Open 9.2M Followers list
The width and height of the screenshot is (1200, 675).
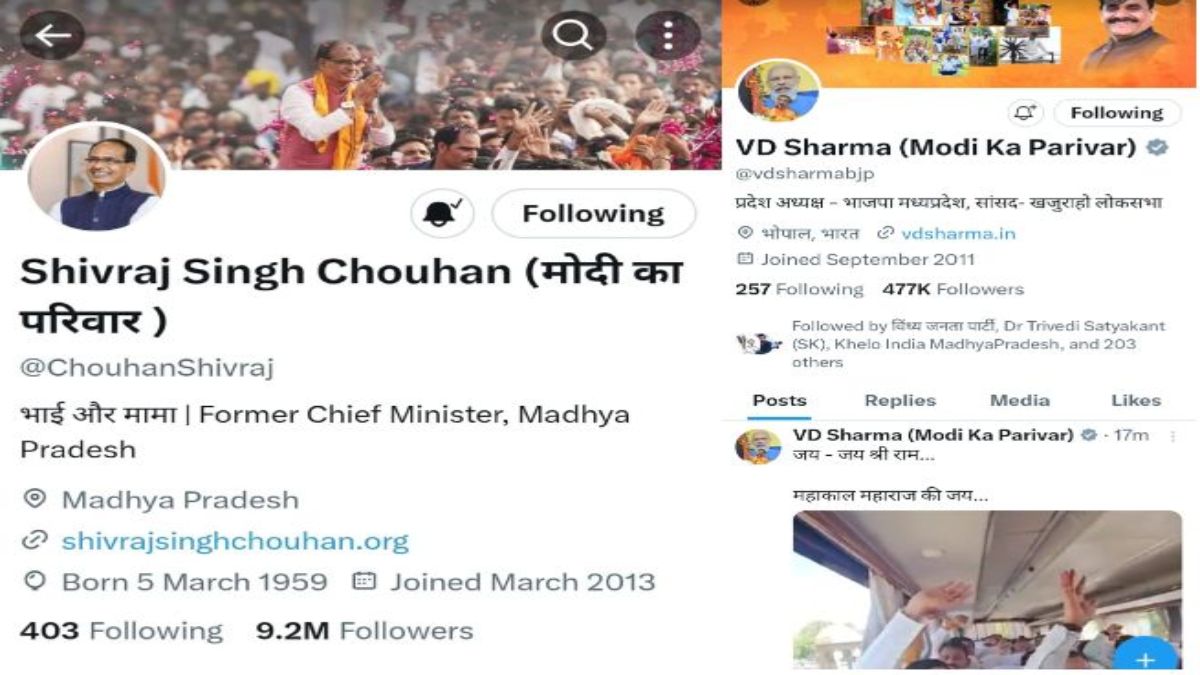365,631
